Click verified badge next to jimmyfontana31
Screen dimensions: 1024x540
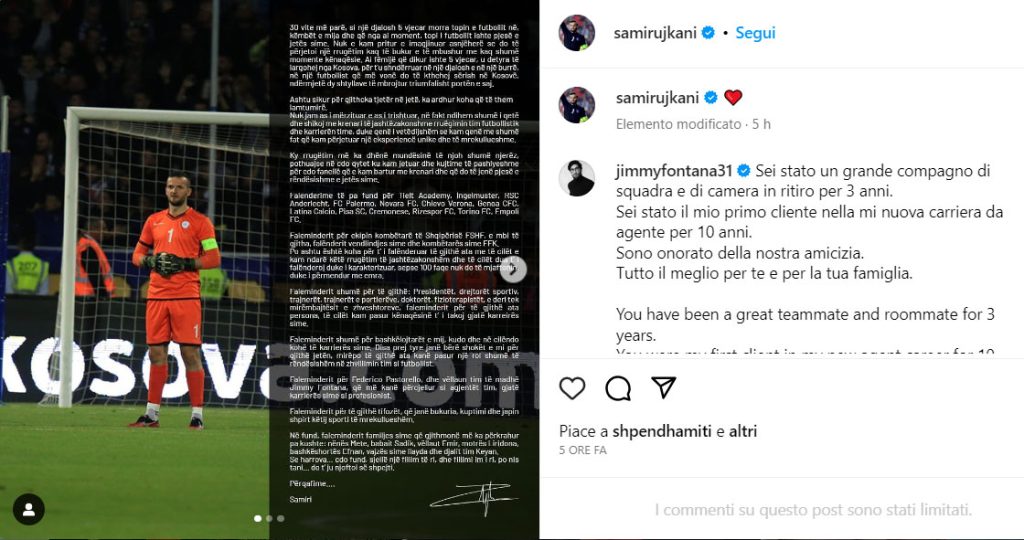[743, 171]
